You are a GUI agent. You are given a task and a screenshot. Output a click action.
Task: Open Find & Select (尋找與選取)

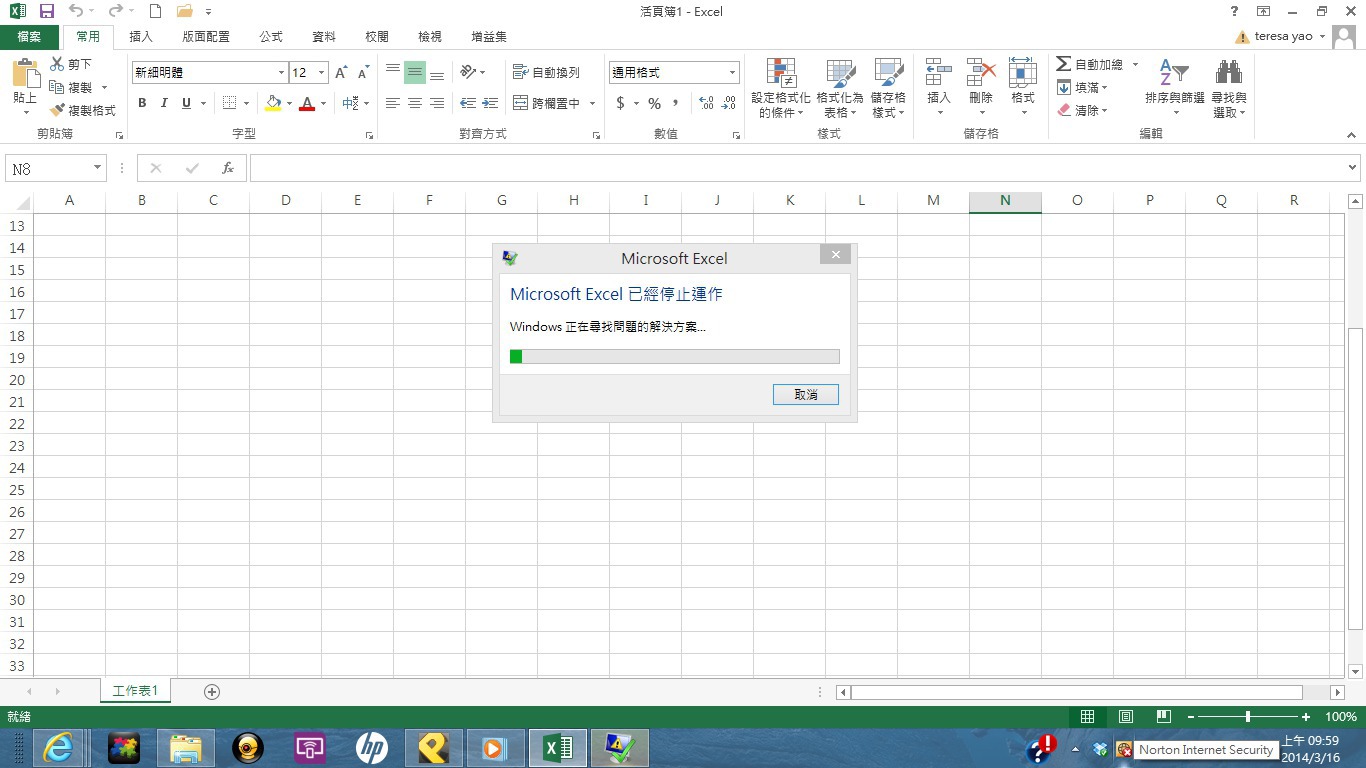click(x=1229, y=88)
